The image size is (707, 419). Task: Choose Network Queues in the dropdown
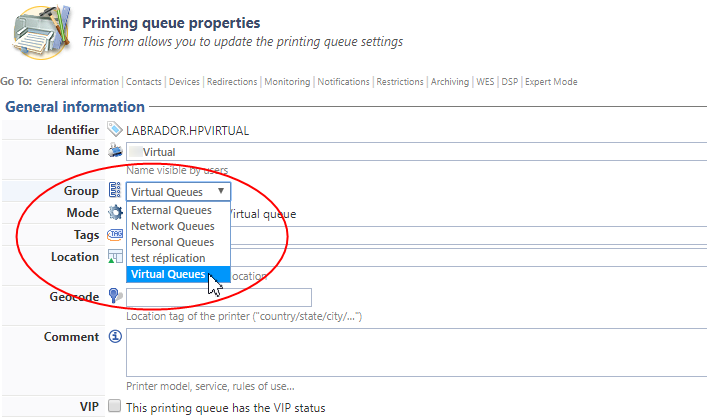tap(172, 226)
